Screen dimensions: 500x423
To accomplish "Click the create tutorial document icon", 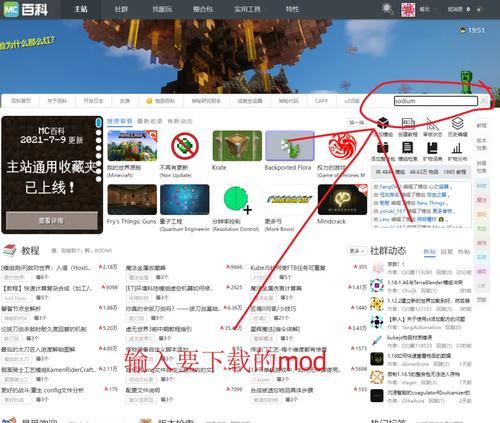I will pyautogui.click(x=408, y=123).
